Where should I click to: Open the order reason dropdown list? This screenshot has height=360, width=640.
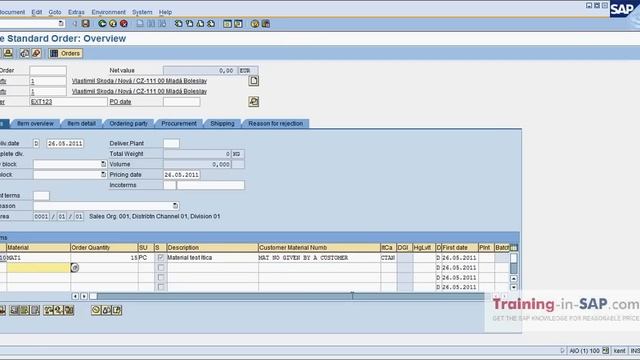tap(175, 206)
